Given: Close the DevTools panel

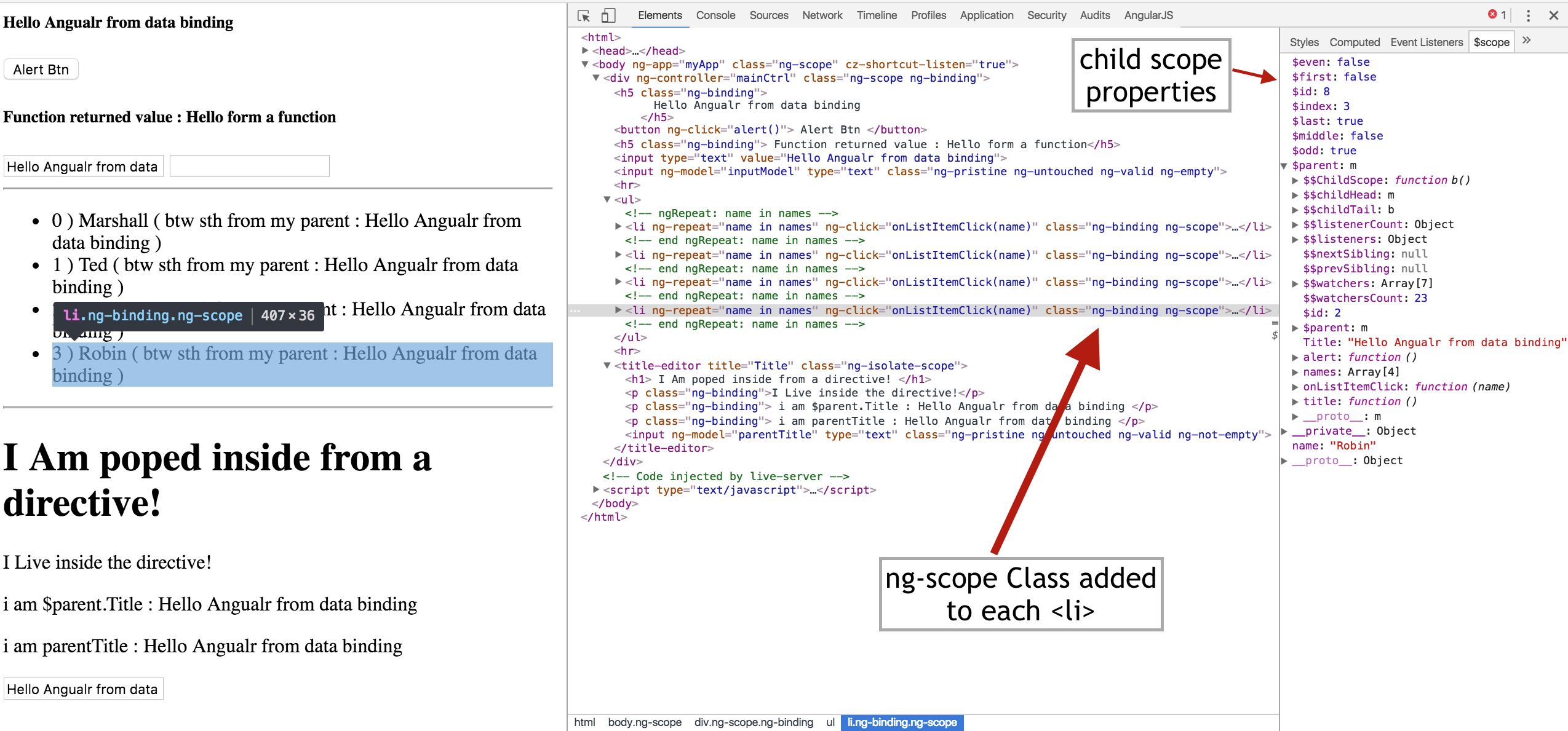Looking at the screenshot, I should click(1554, 15).
